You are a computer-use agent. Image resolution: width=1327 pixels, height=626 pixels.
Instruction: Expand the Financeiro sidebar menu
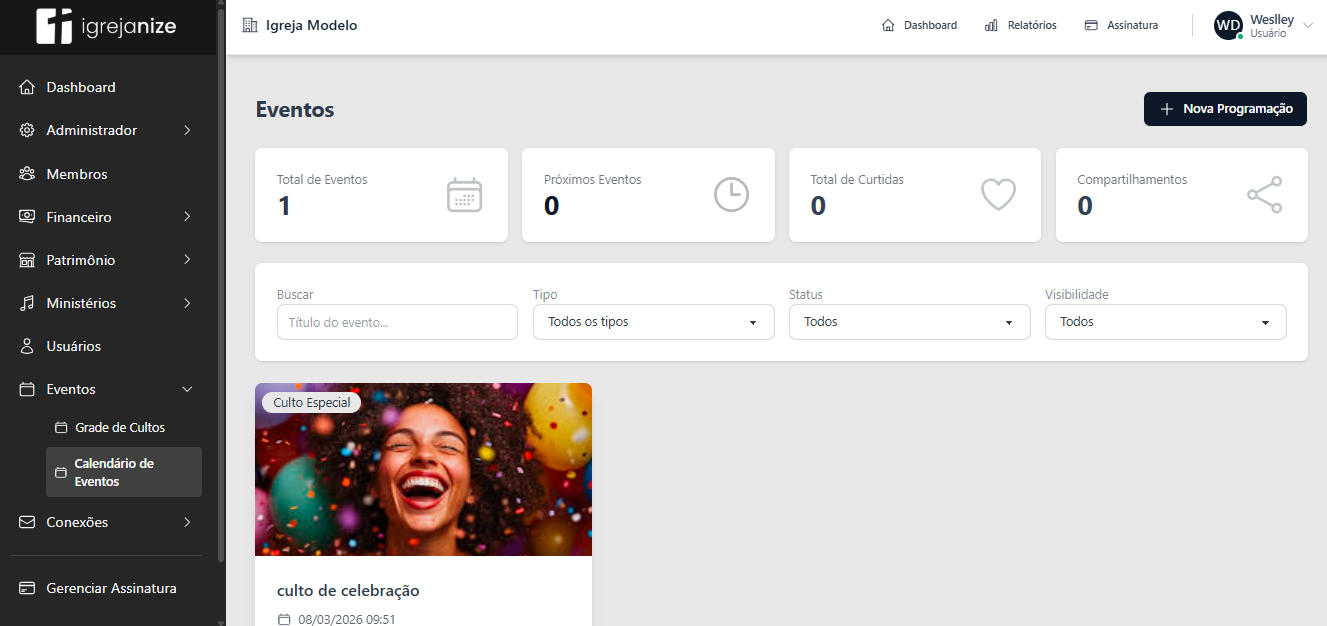coord(107,217)
